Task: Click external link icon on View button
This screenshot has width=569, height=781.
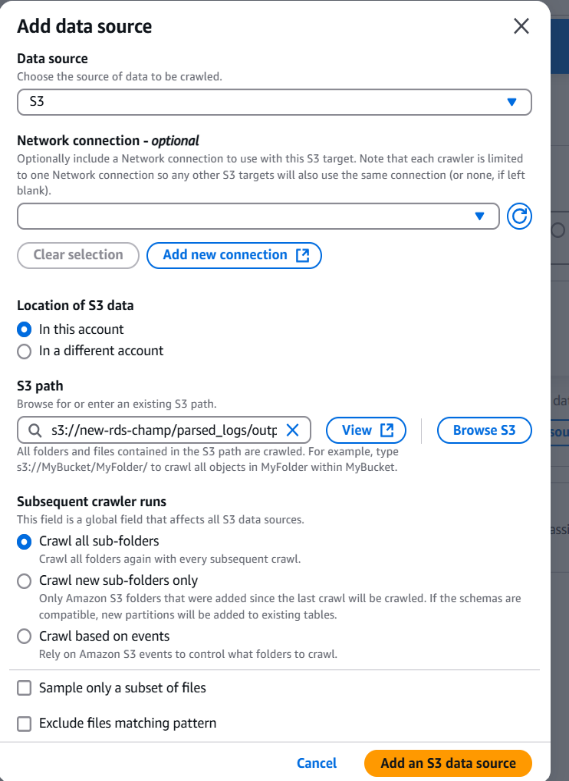Action: pos(387,430)
